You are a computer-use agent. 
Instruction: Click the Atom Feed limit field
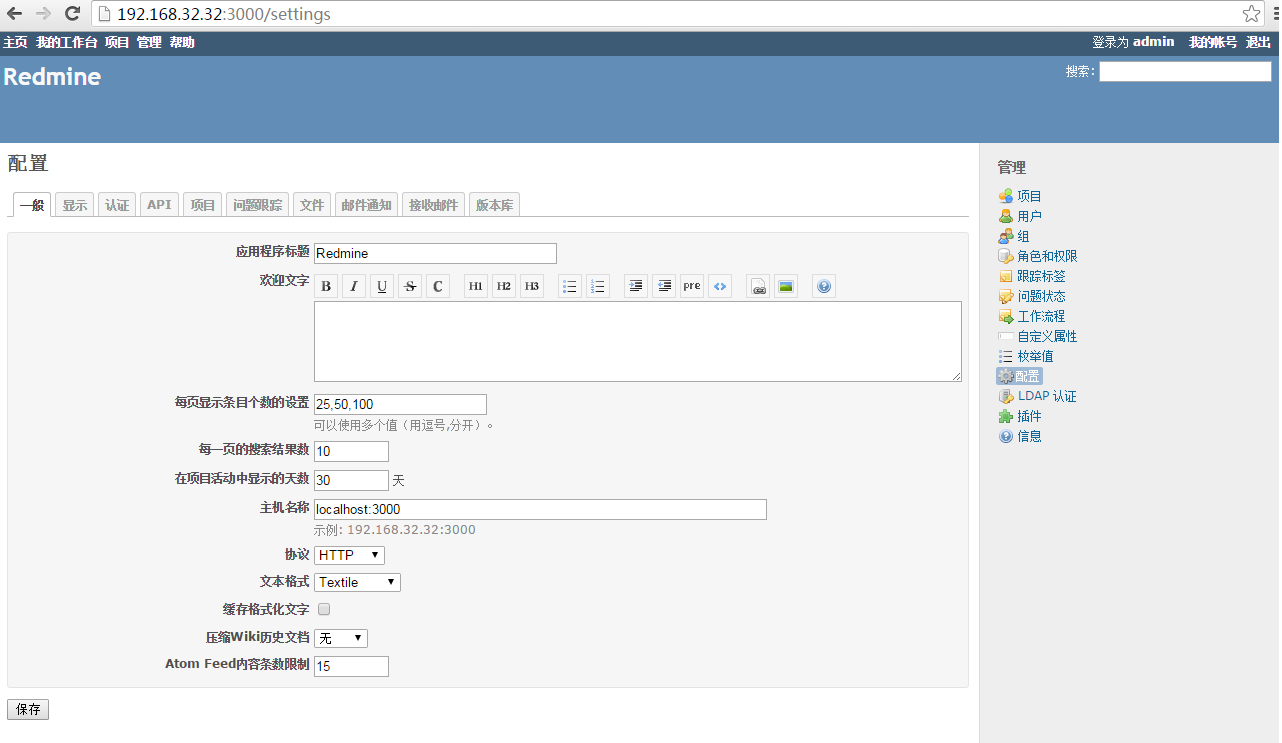coord(351,666)
